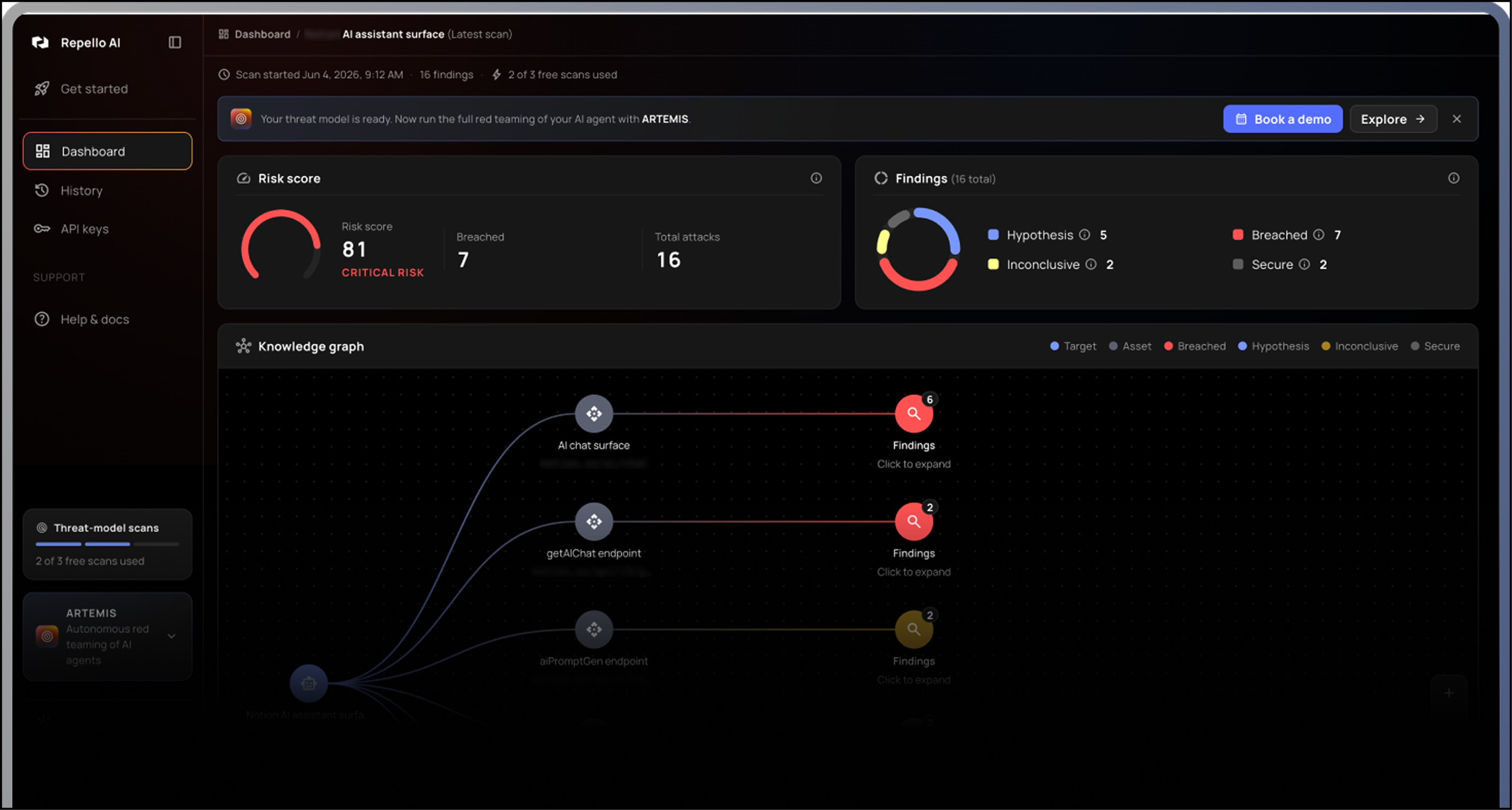
Task: Collapse the sidebar with the panel icon
Action: coord(175,42)
